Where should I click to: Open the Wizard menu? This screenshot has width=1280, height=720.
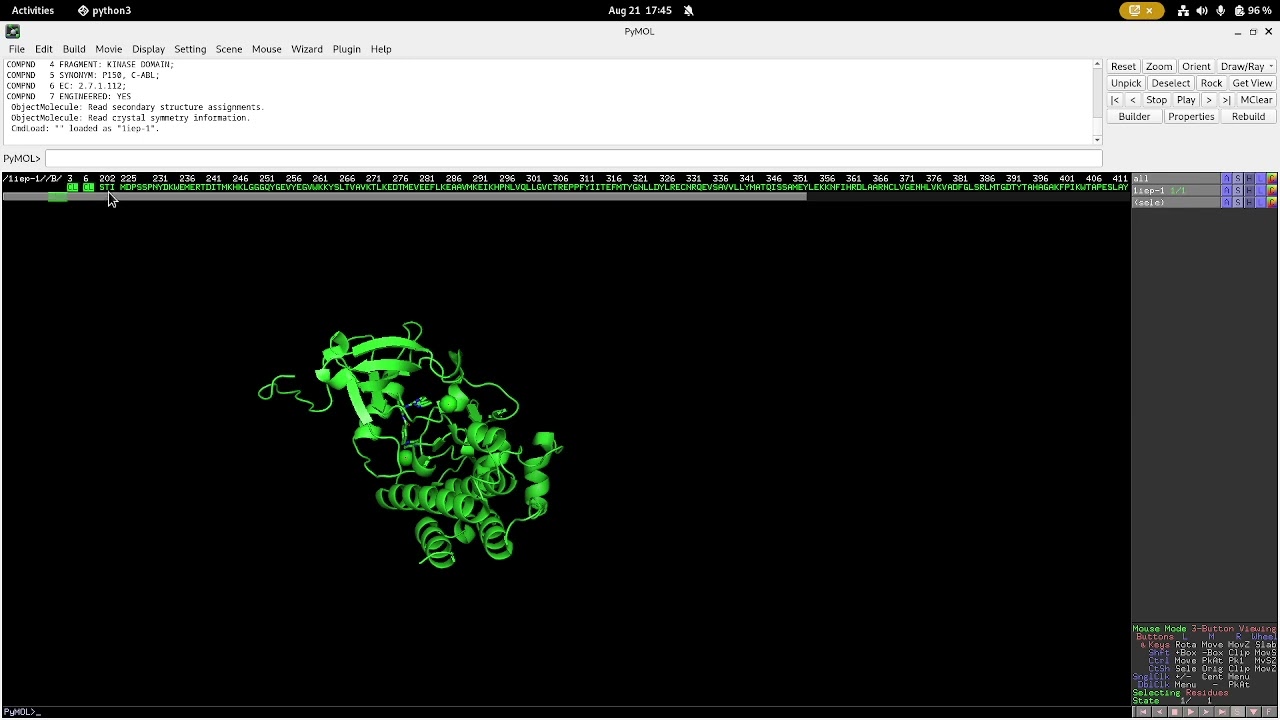click(307, 49)
